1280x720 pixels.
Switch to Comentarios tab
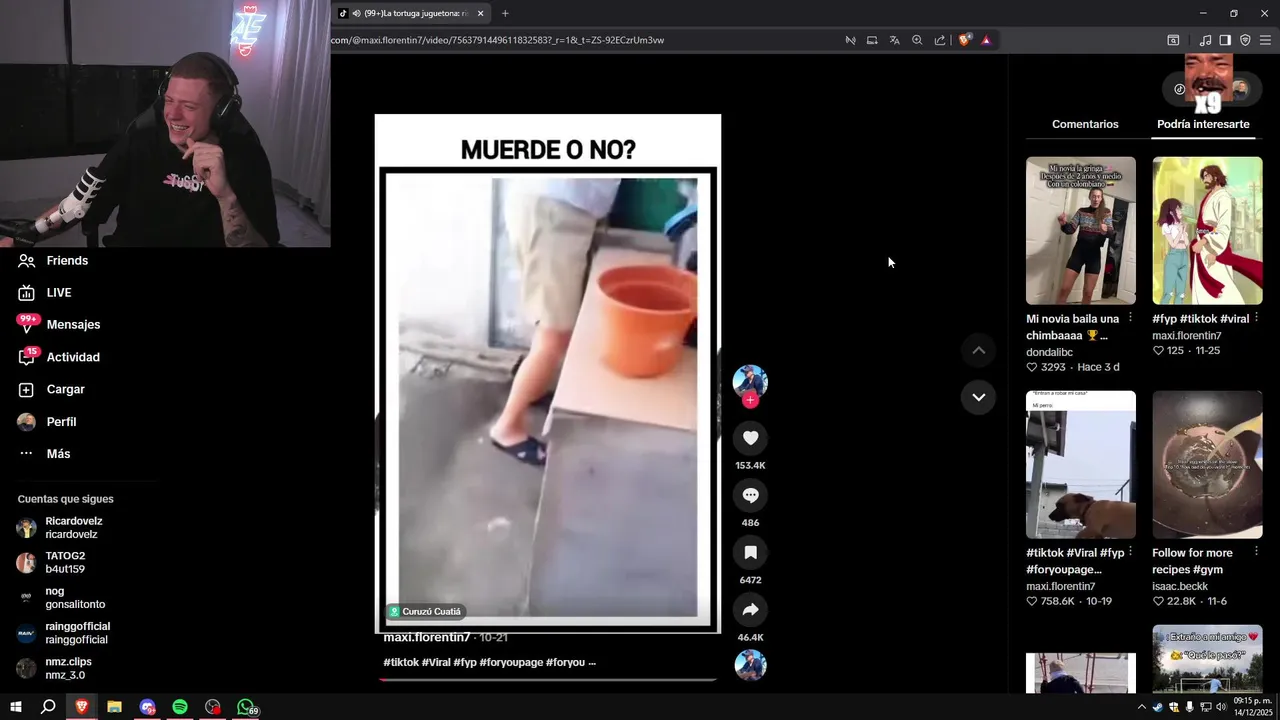coord(1085,124)
